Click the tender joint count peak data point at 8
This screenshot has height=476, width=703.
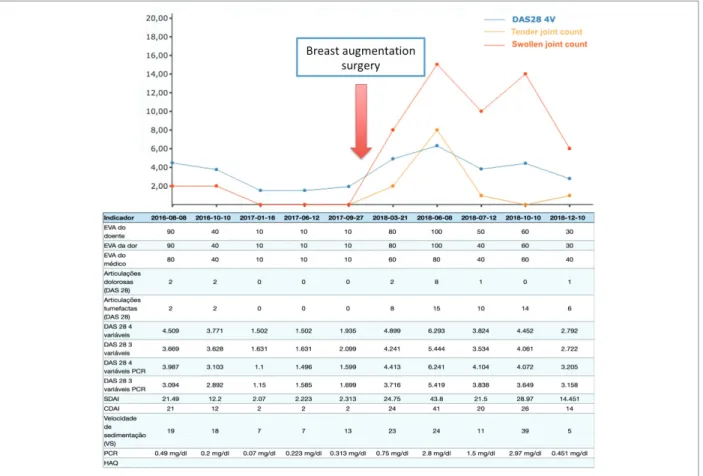[x=437, y=130]
